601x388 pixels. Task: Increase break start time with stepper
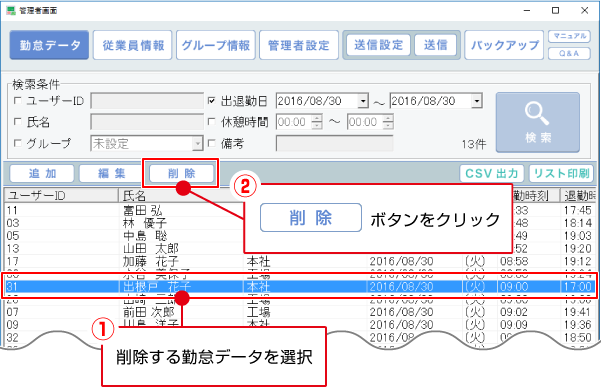tap(317, 118)
